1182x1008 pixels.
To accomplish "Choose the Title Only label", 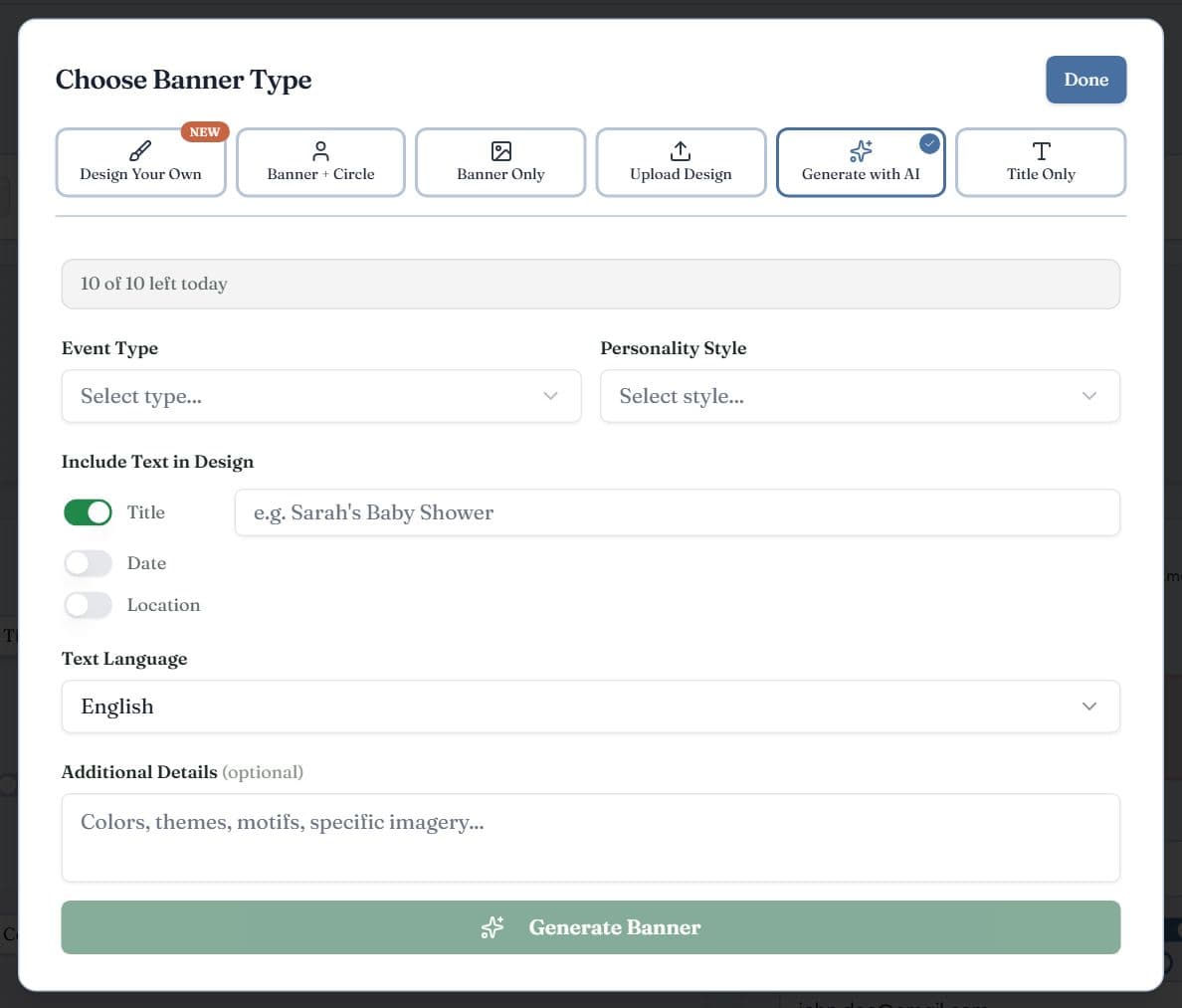I will click(x=1041, y=174).
